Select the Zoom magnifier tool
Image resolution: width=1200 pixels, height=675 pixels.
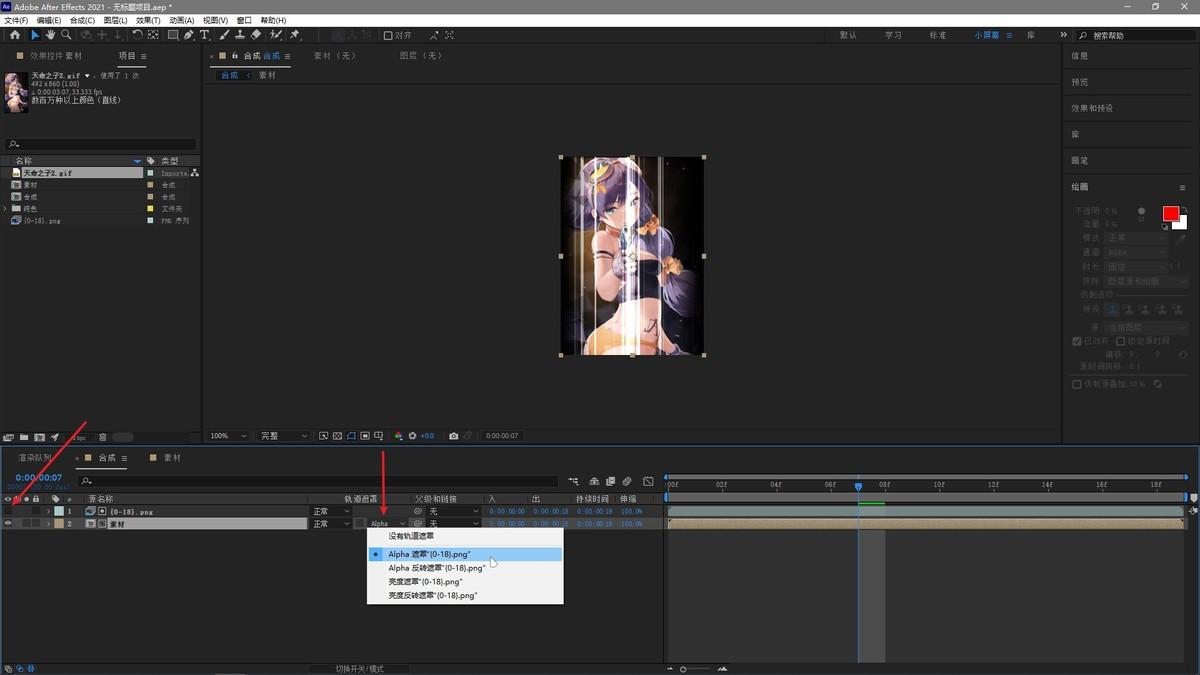[x=66, y=35]
